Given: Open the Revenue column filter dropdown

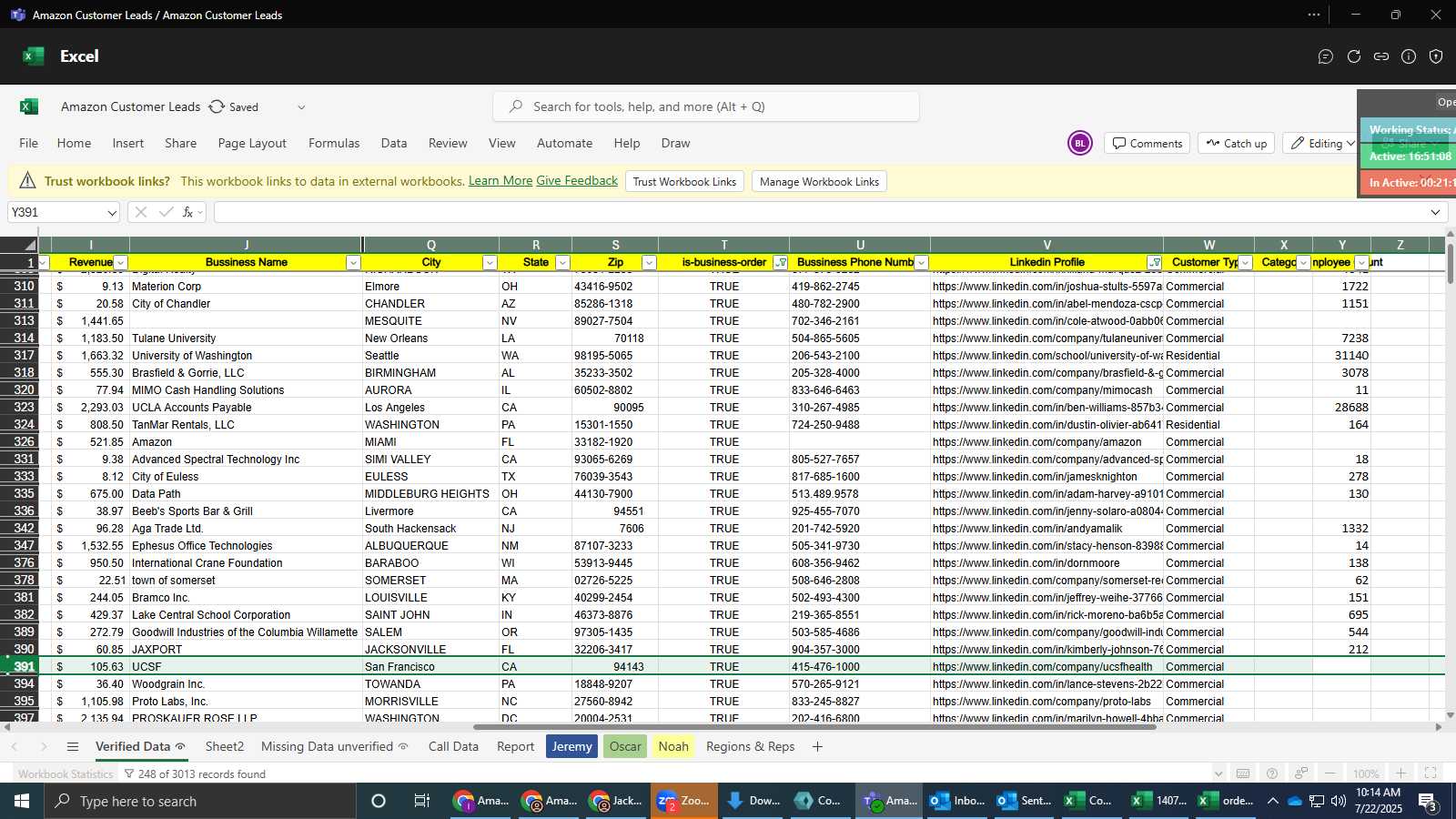Looking at the screenshot, I should [122, 262].
